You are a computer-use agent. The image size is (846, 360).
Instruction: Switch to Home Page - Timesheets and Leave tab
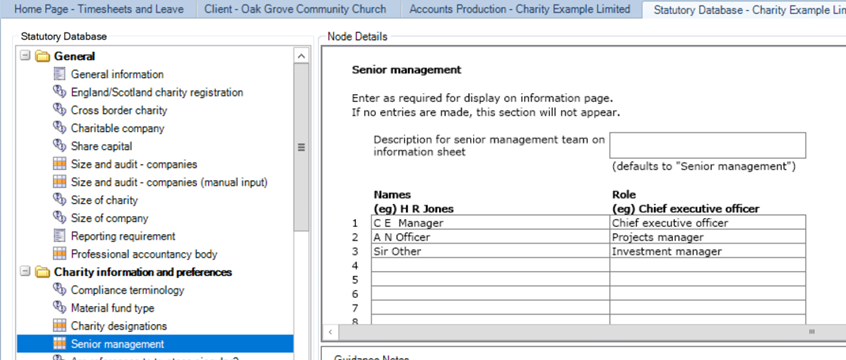[x=99, y=9]
